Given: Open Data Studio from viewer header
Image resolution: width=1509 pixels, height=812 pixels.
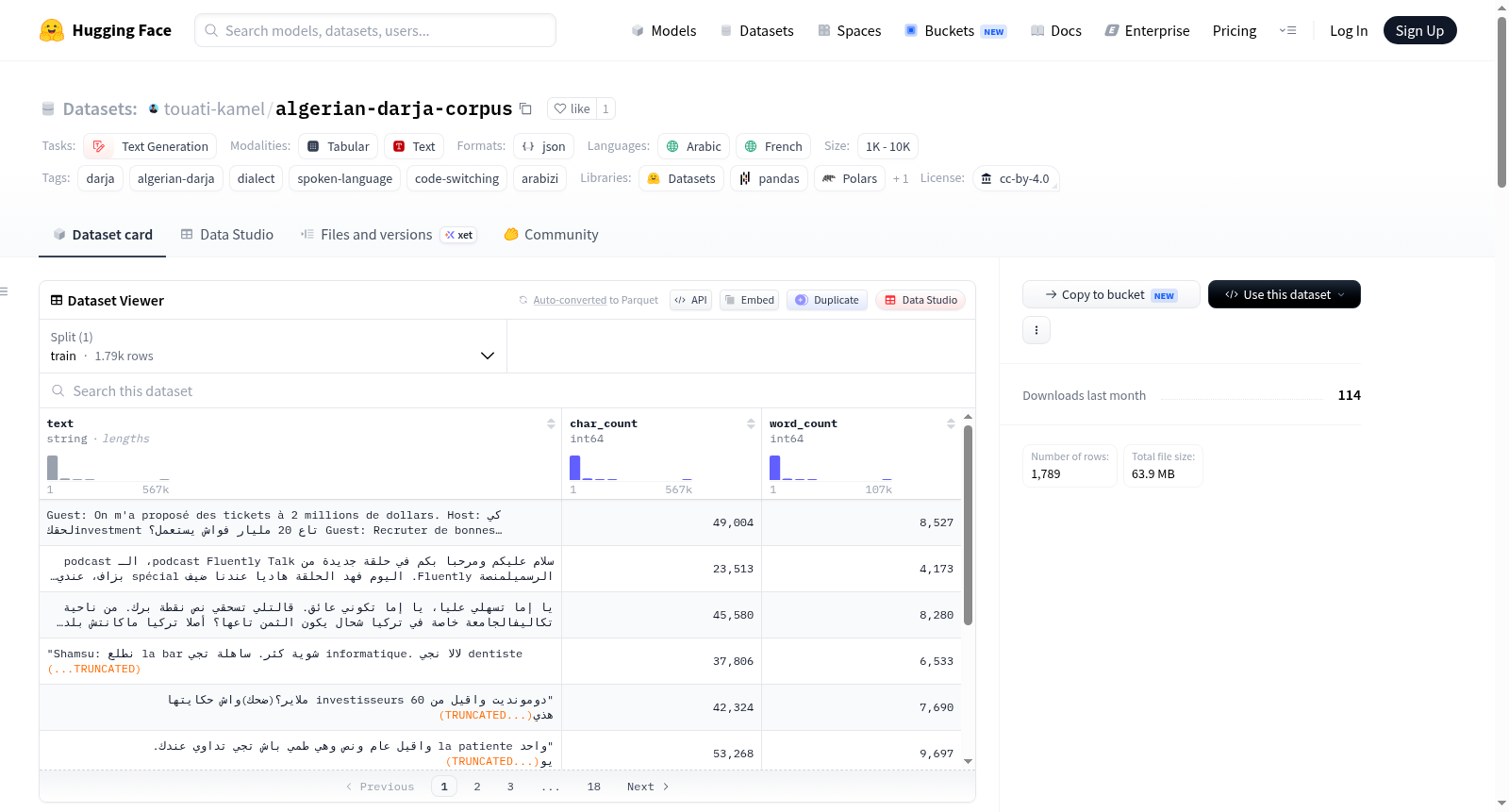Looking at the screenshot, I should pyautogui.click(x=920, y=300).
